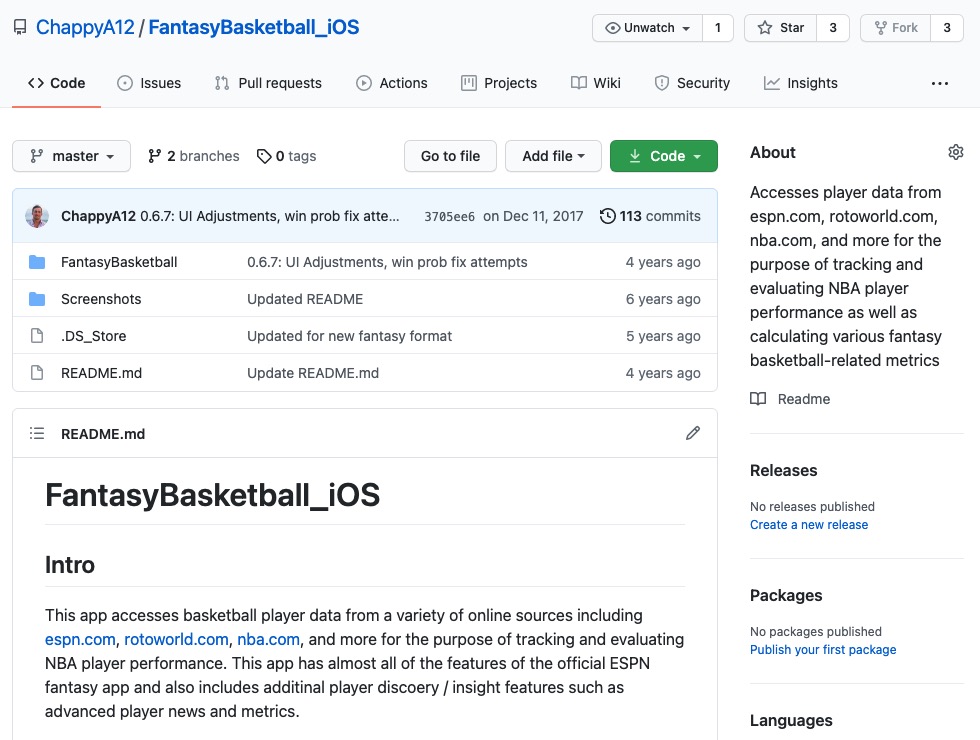The width and height of the screenshot is (980, 740).
Task: Click the Readme book icon in About
Action: (x=761, y=399)
